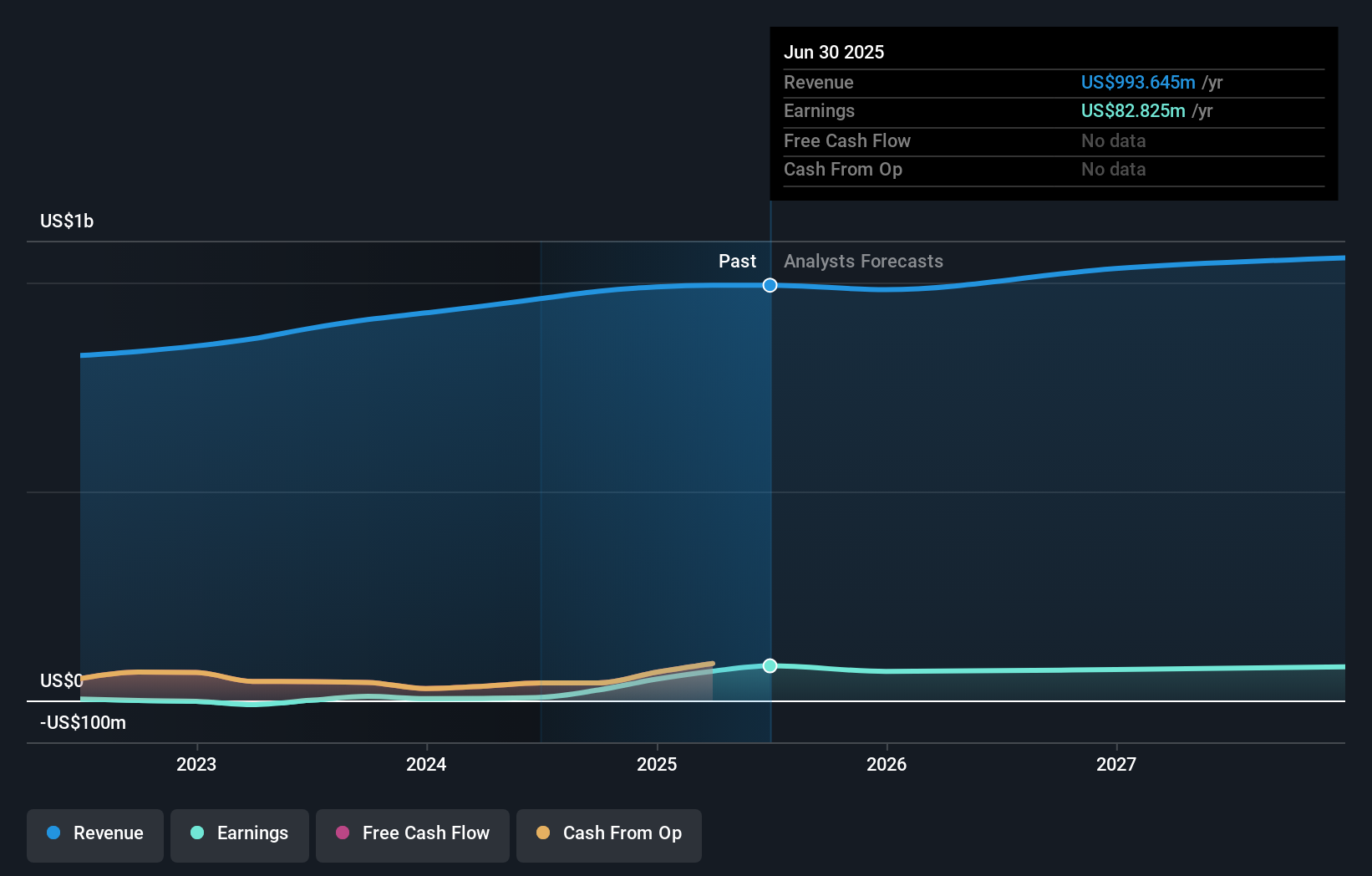1372x876 pixels.
Task: Click the 2024 x-axis label
Action: point(426,764)
